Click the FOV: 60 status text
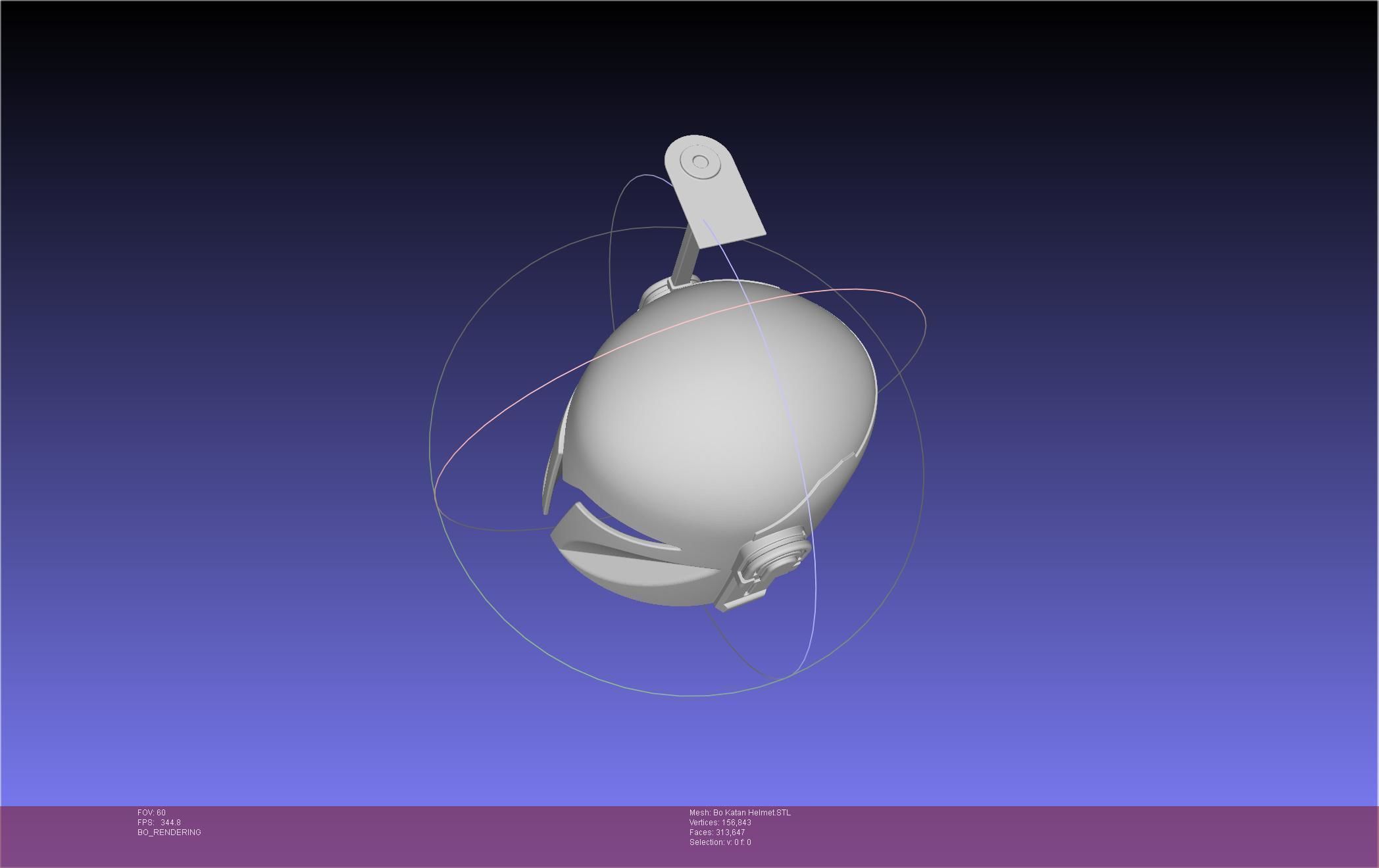The height and width of the screenshot is (868, 1379). click(151, 813)
